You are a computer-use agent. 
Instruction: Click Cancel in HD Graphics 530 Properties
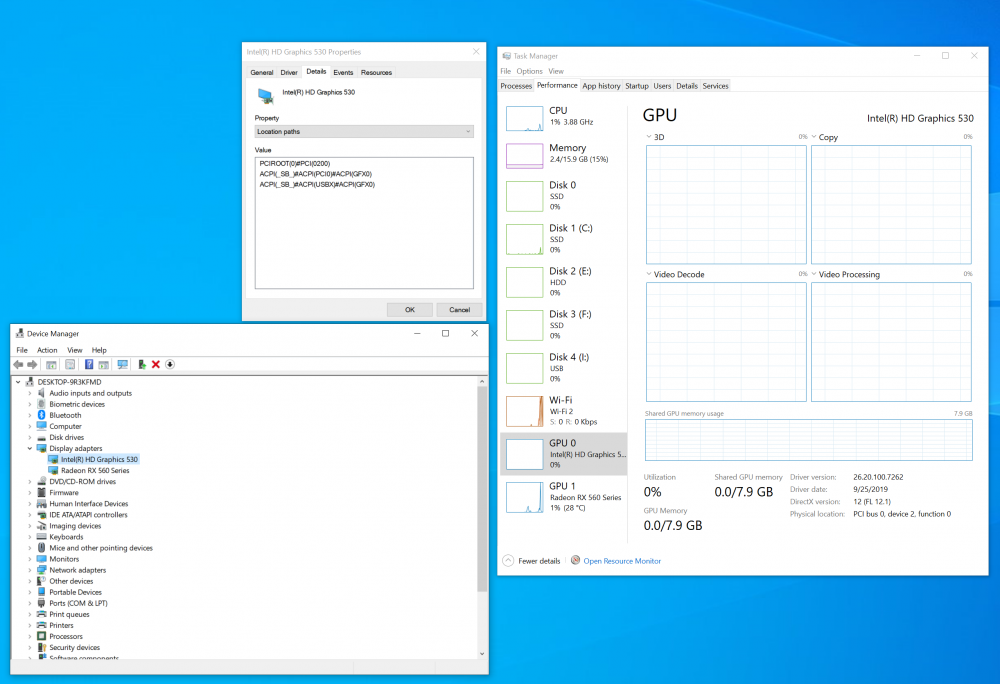[459, 310]
